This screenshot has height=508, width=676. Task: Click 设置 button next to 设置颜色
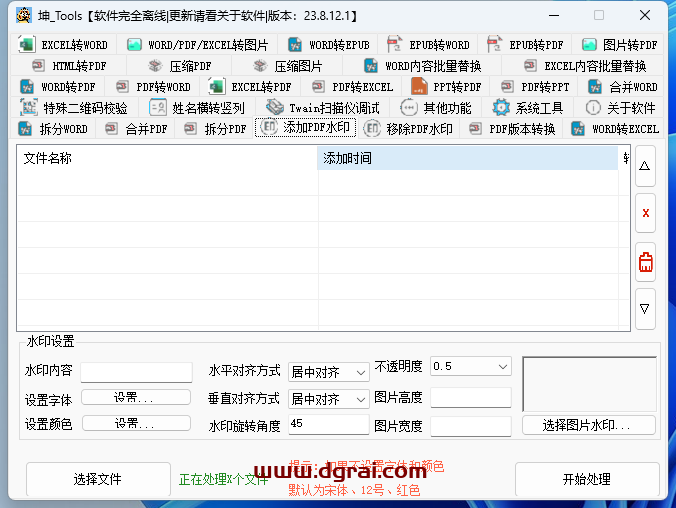coord(136,423)
